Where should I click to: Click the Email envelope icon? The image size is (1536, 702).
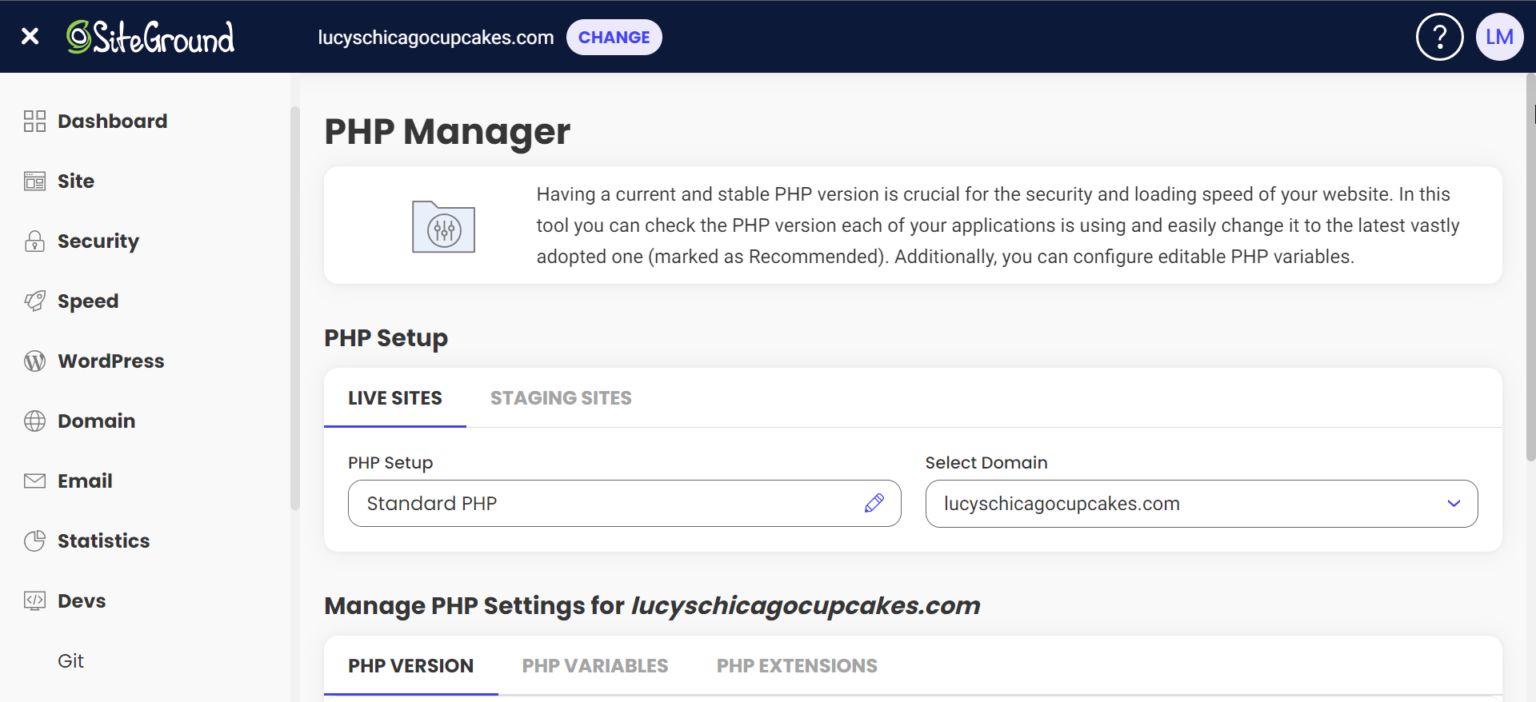pyautogui.click(x=35, y=481)
